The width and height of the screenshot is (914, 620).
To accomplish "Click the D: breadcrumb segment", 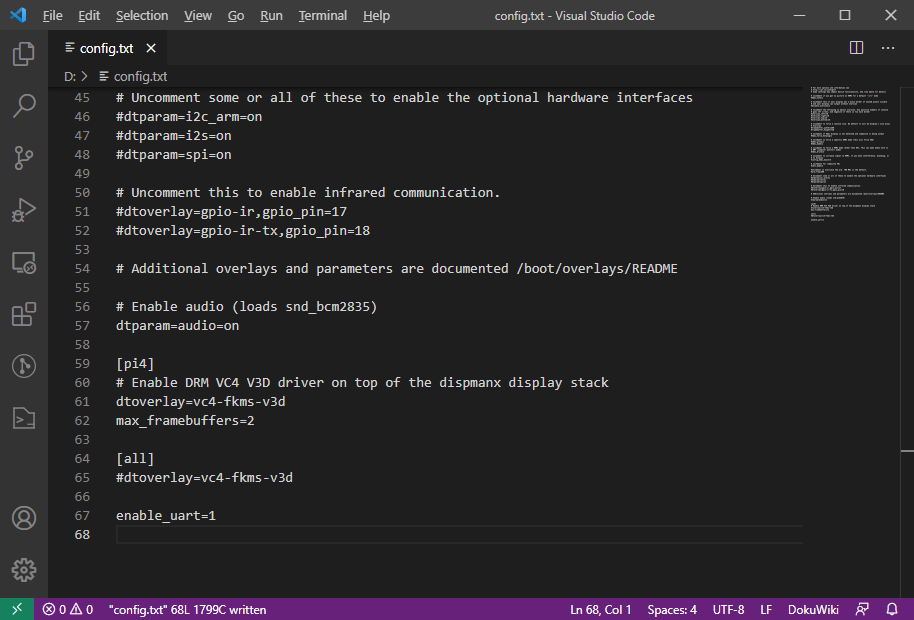I will click(x=70, y=76).
